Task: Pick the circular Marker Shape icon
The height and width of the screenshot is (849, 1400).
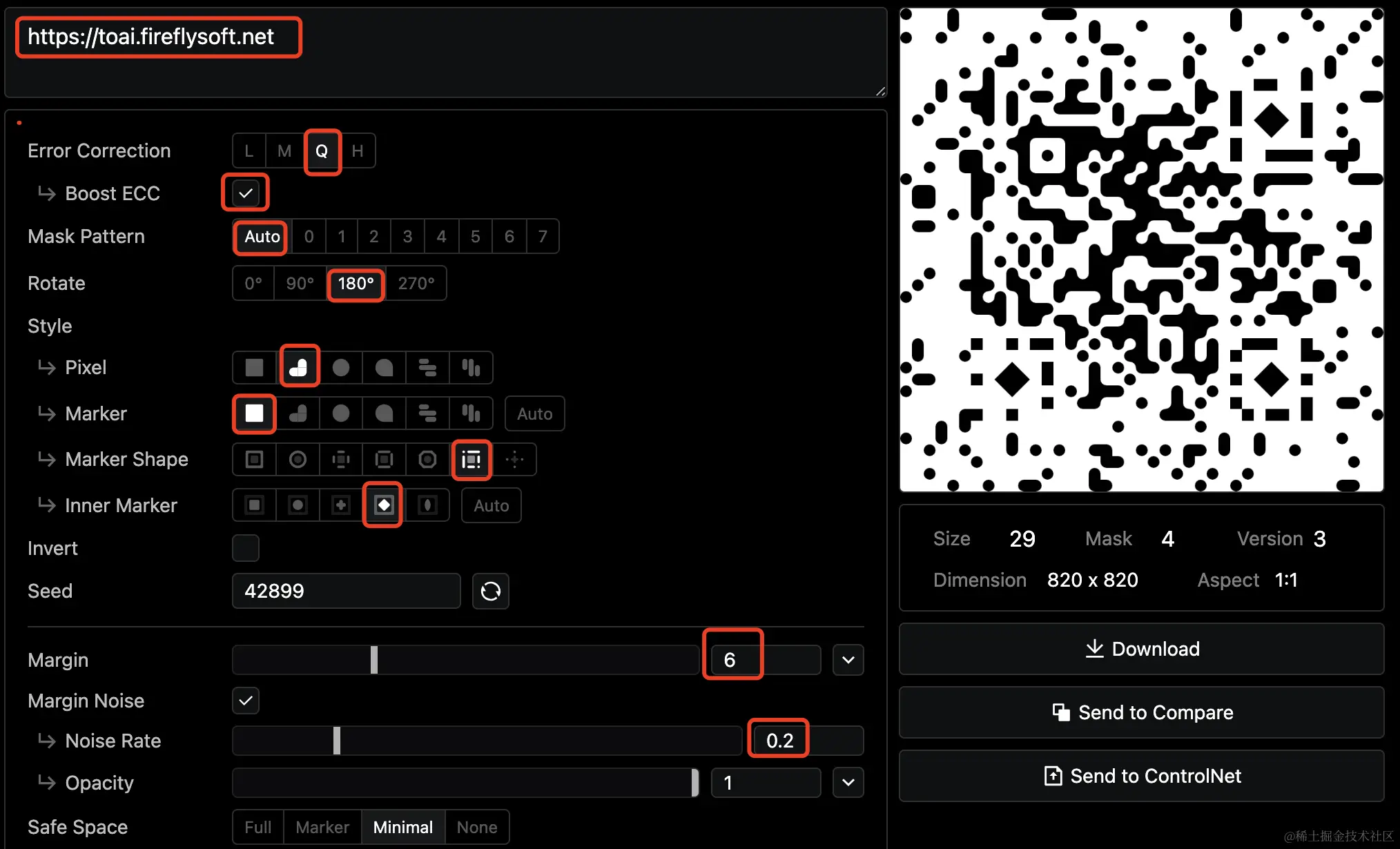Action: 298,459
